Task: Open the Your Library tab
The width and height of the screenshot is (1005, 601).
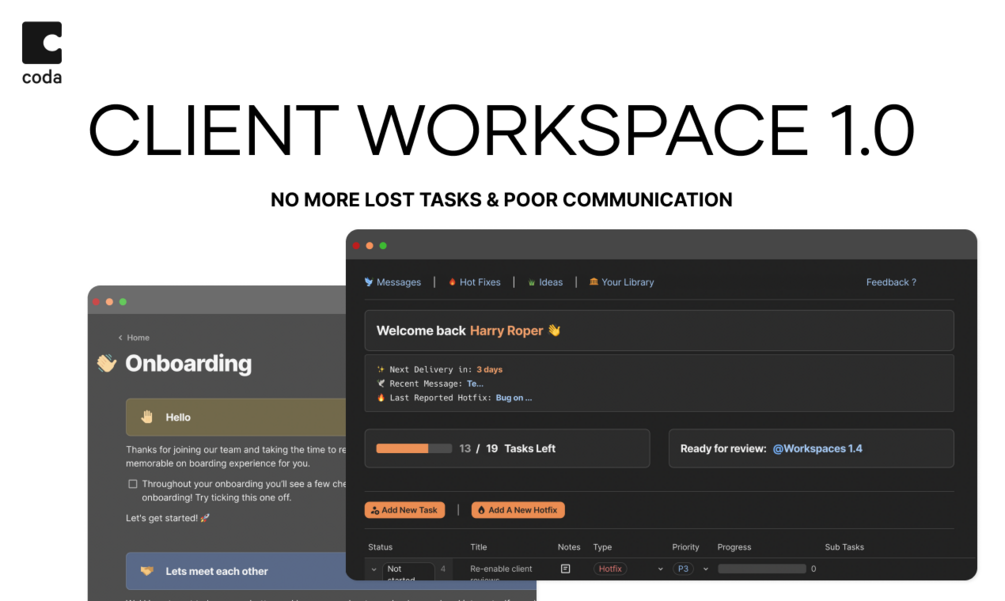Action: click(x=622, y=282)
